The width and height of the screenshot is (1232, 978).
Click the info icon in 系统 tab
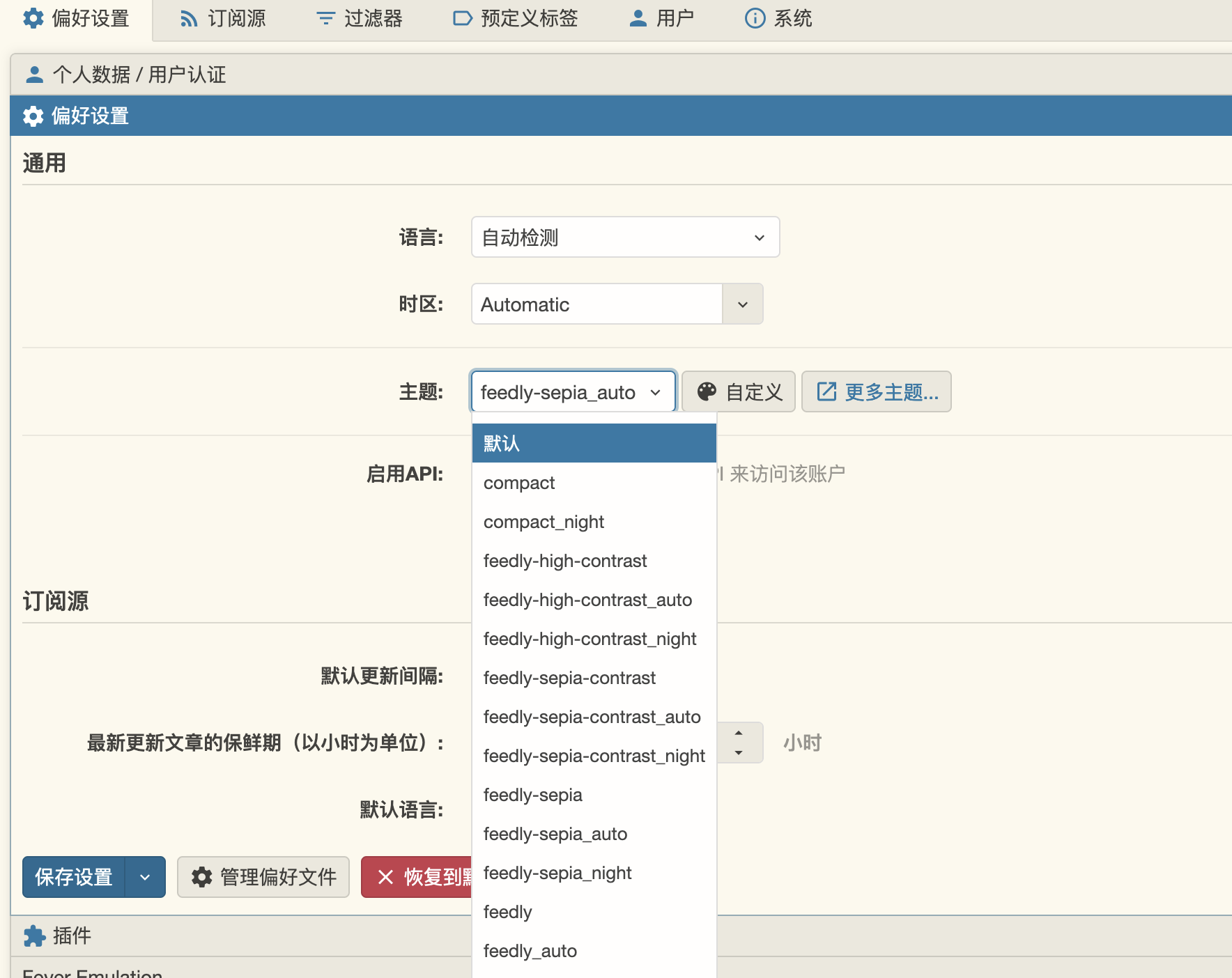coord(755,19)
